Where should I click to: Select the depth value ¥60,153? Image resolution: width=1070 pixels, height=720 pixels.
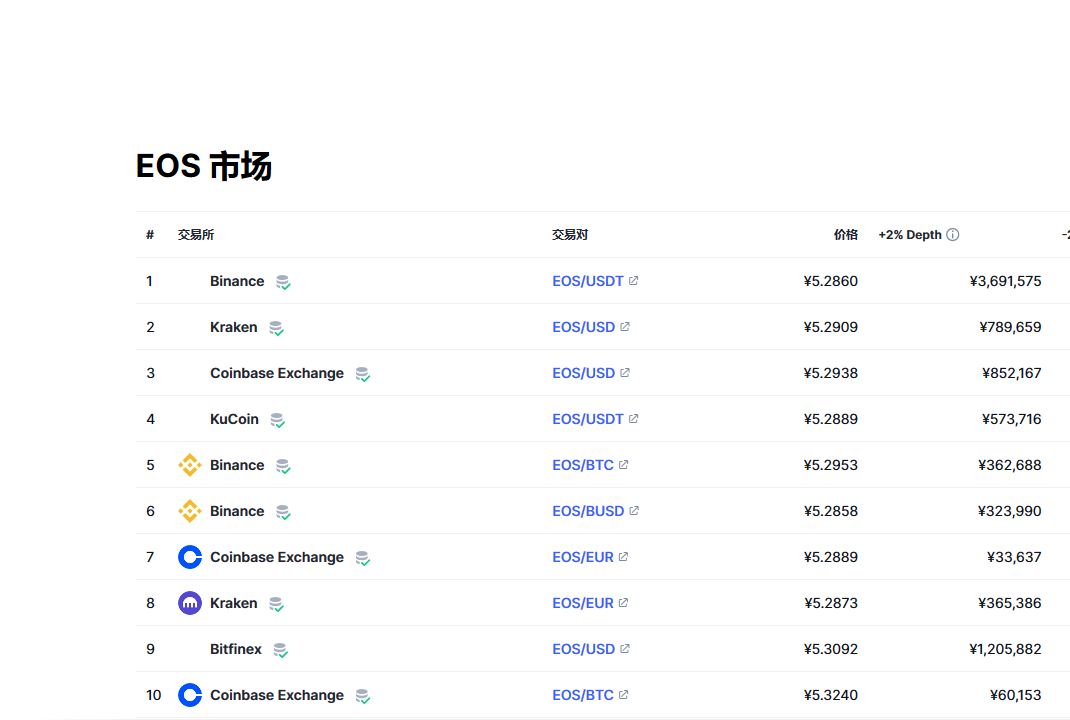(x=1015, y=695)
